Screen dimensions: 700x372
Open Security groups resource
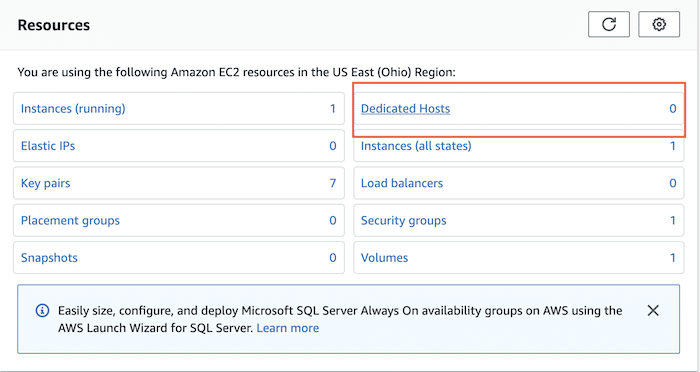[x=404, y=221]
